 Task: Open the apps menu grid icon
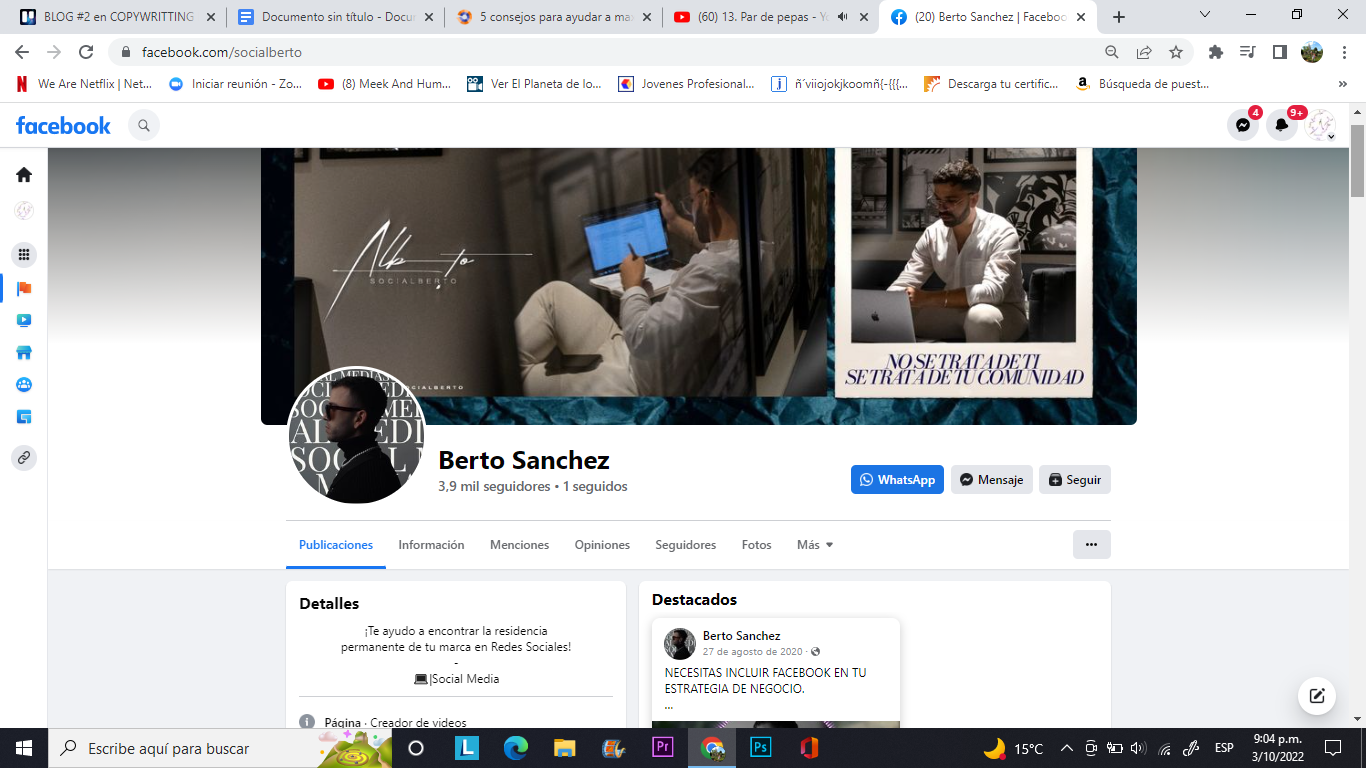(x=24, y=255)
